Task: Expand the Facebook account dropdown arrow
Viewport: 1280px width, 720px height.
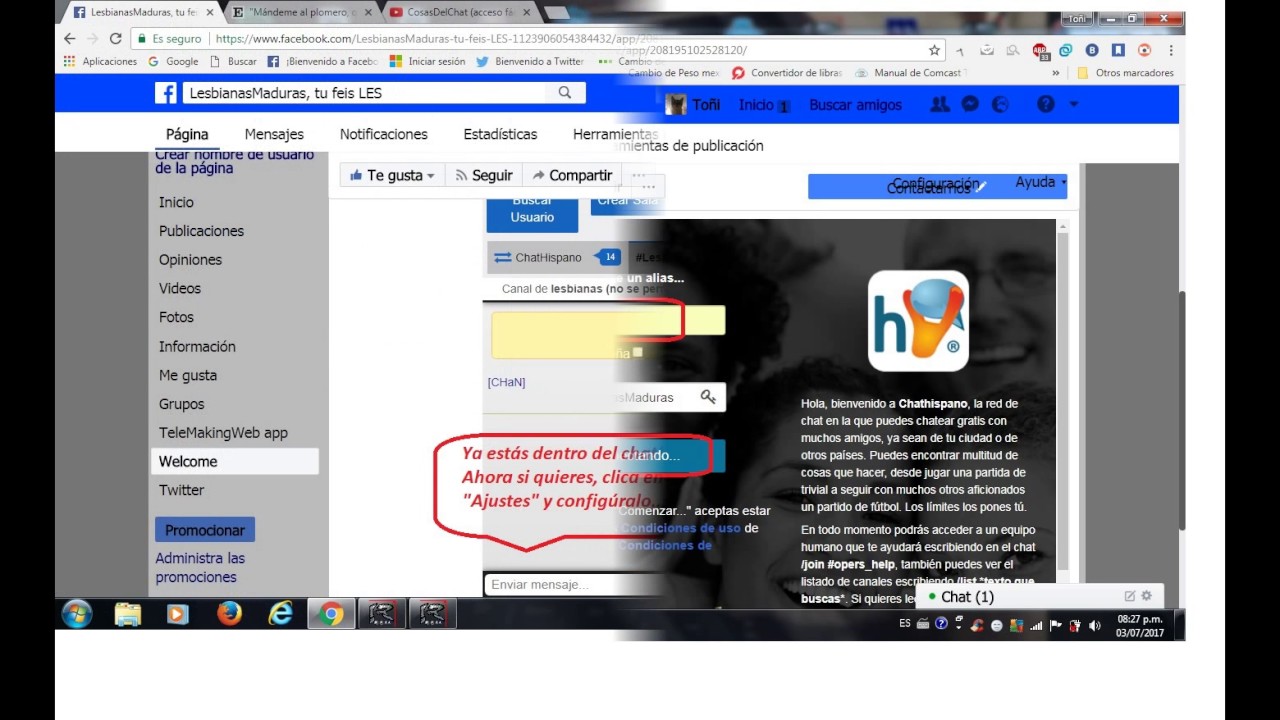Action: pos(1074,104)
